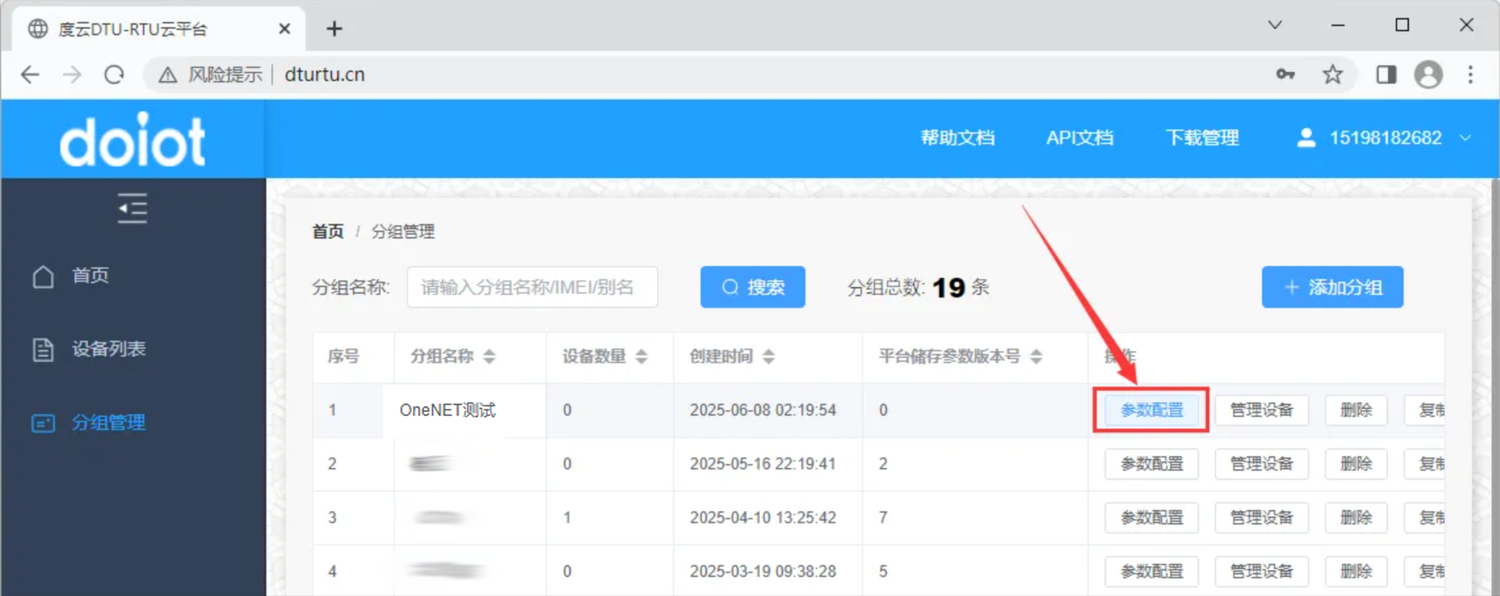Open 首页 from the sidebar home icon
This screenshot has height=596, width=1500.
[x=42, y=275]
